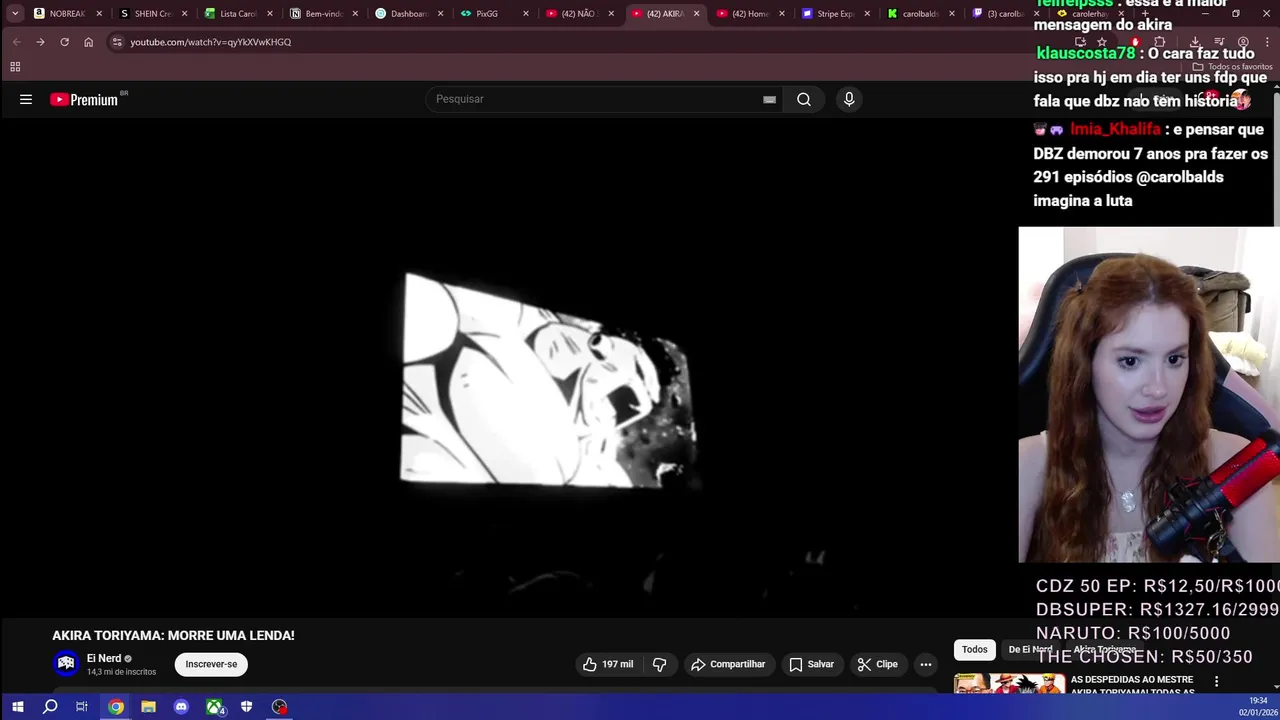Open the YouTube guide hamburger menu
The height and width of the screenshot is (720, 1280).
pyautogui.click(x=26, y=99)
